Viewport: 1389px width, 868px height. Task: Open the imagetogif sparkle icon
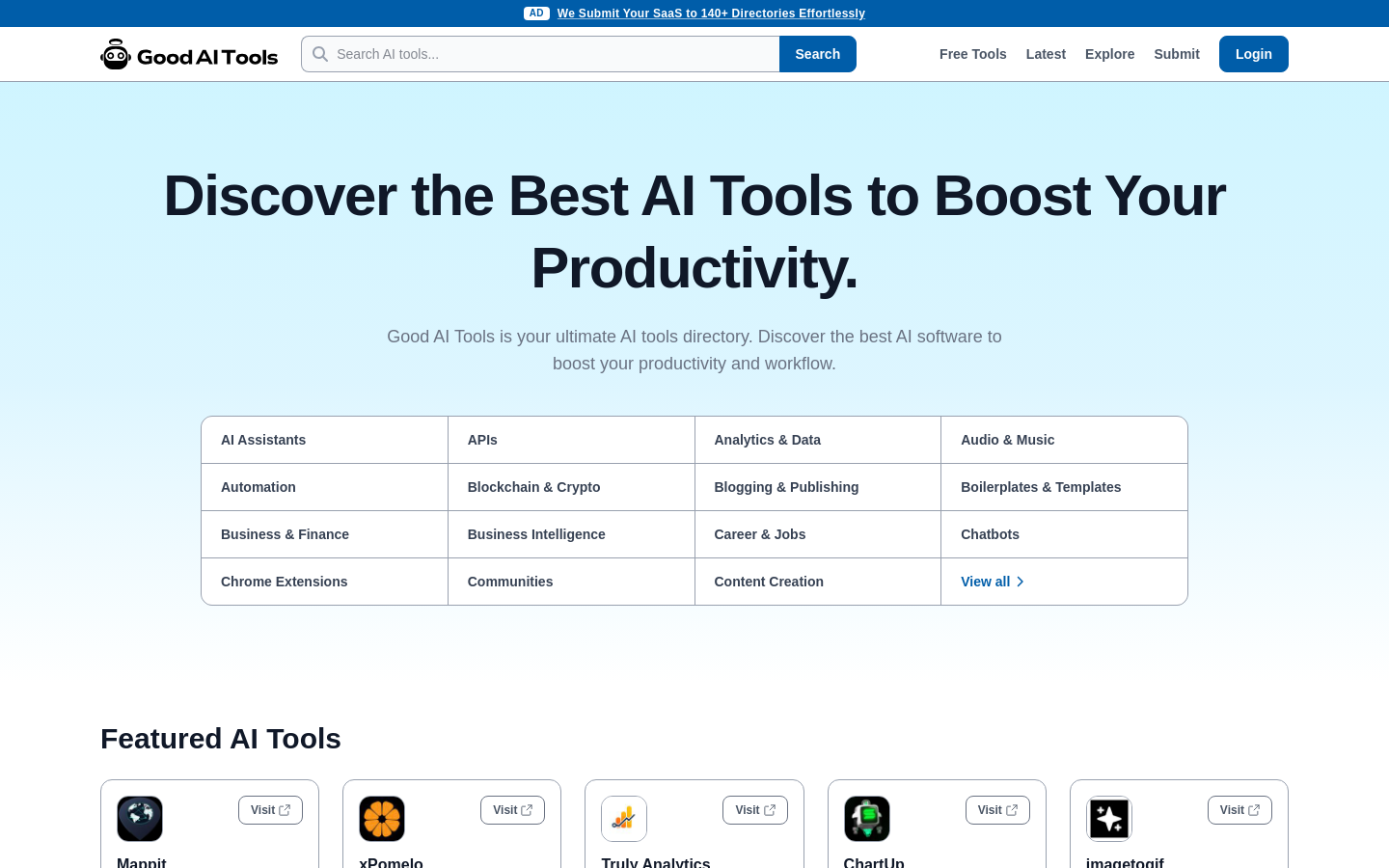coord(1109,819)
